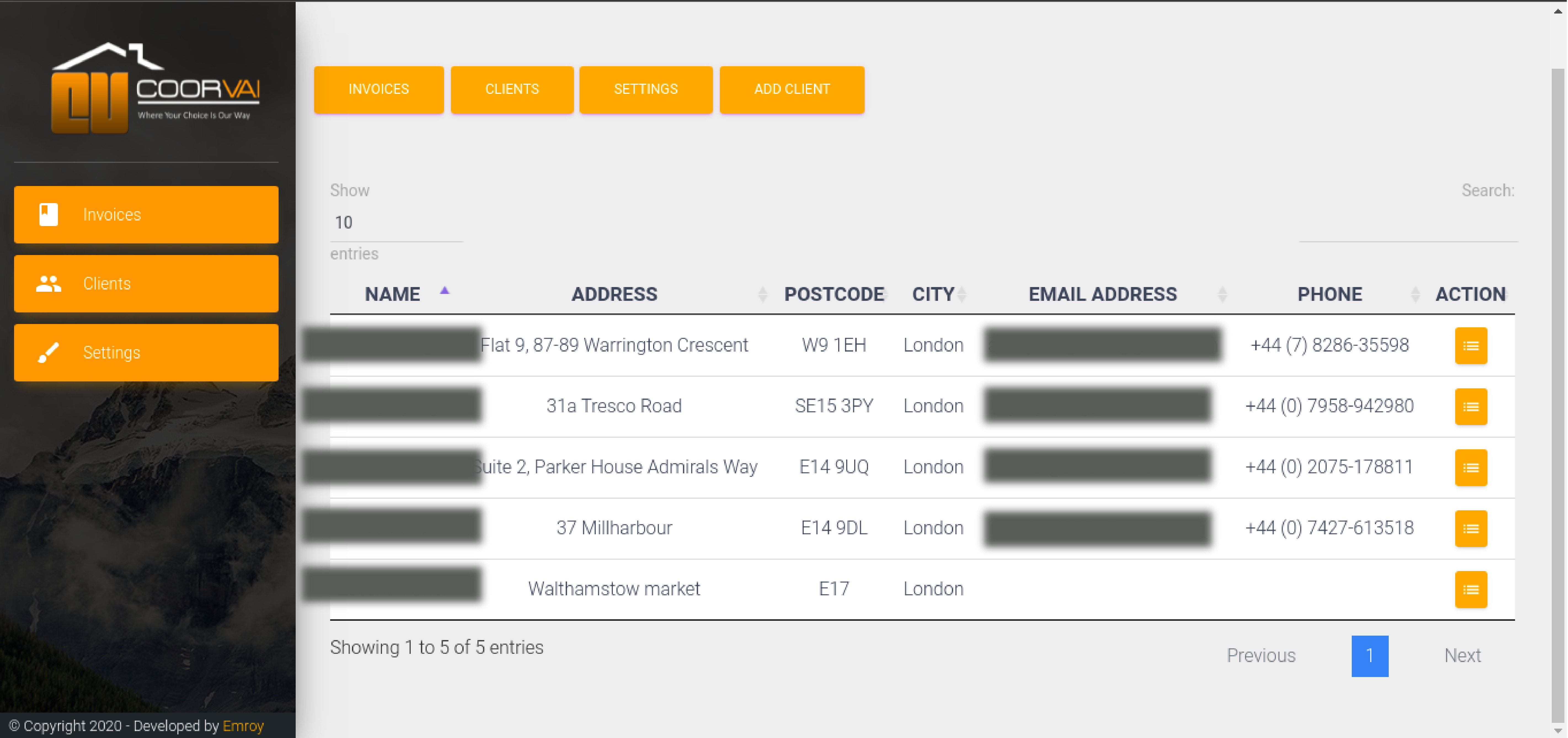1568x738 pixels.
Task: Click the Invoices book icon in sidebar
Action: coord(48,214)
